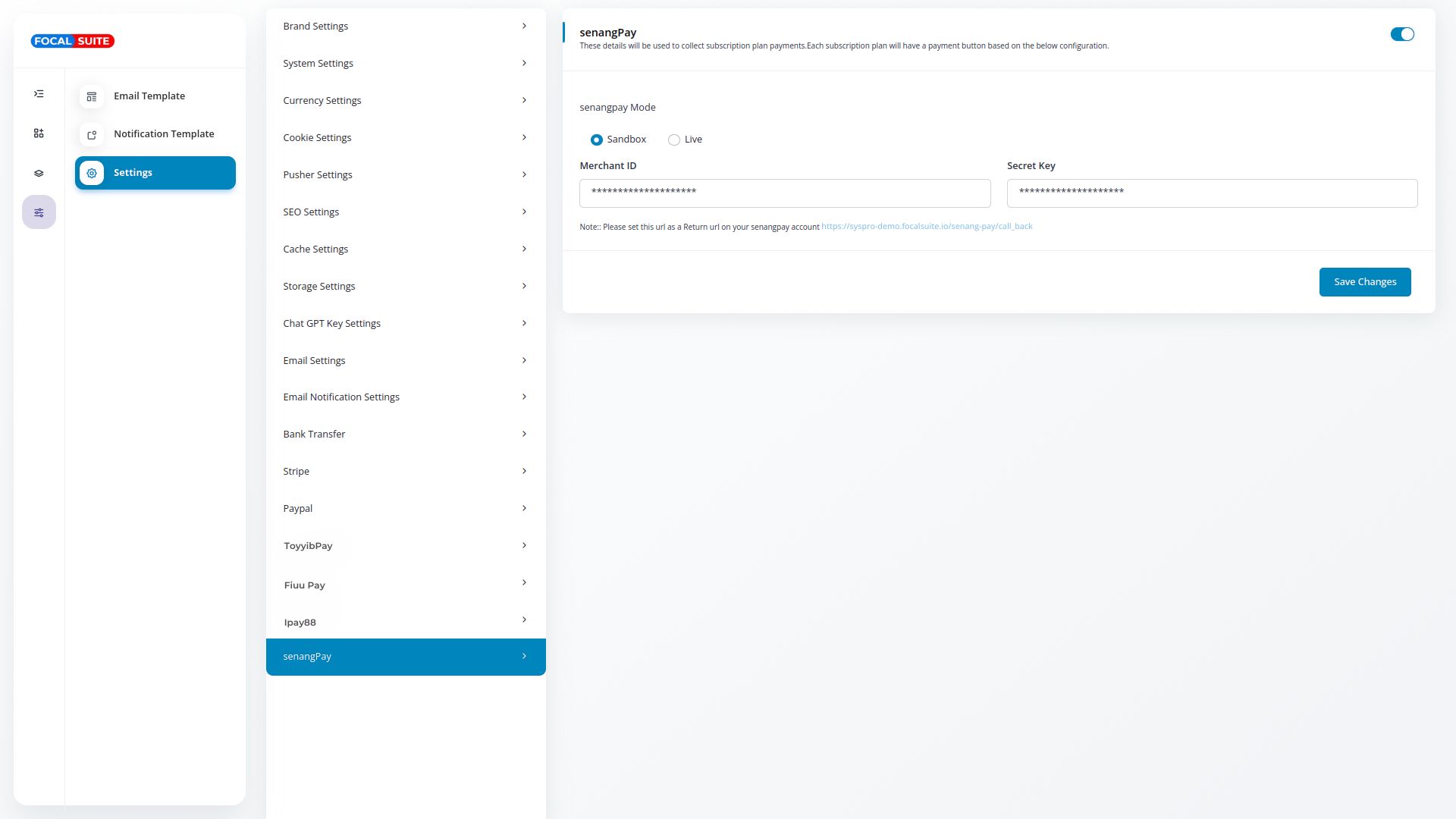Screen dimensions: 1456x819
Task: Open the senang-pay call_back URL link
Action: (927, 226)
